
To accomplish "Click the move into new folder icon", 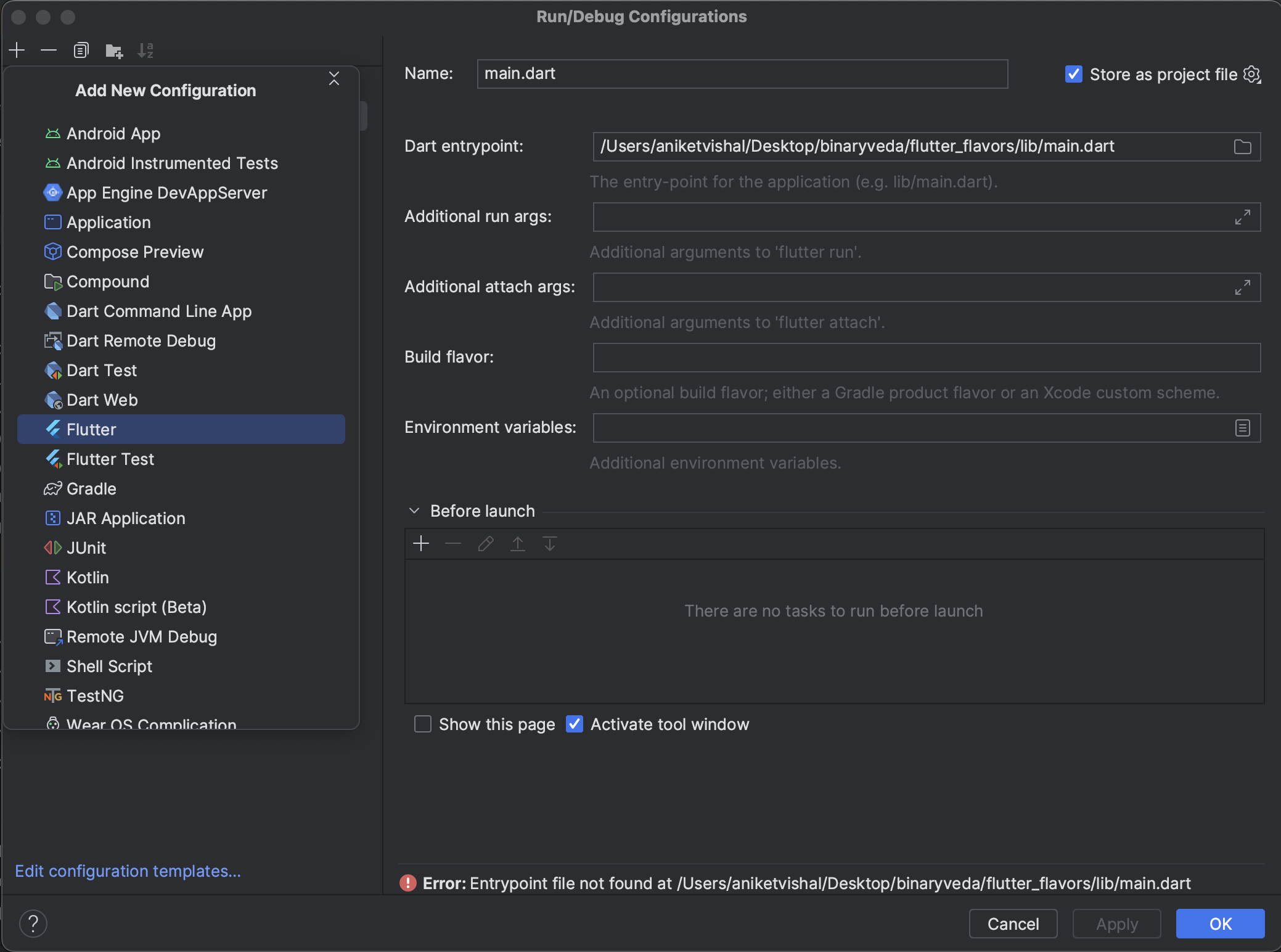I will coord(113,51).
